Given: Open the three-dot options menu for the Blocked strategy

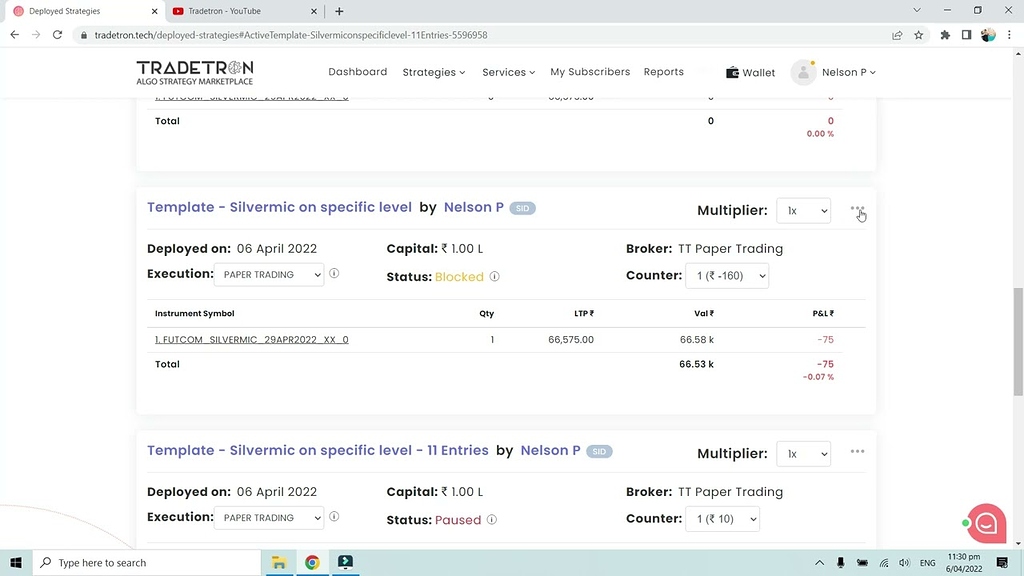Looking at the screenshot, I should (857, 210).
